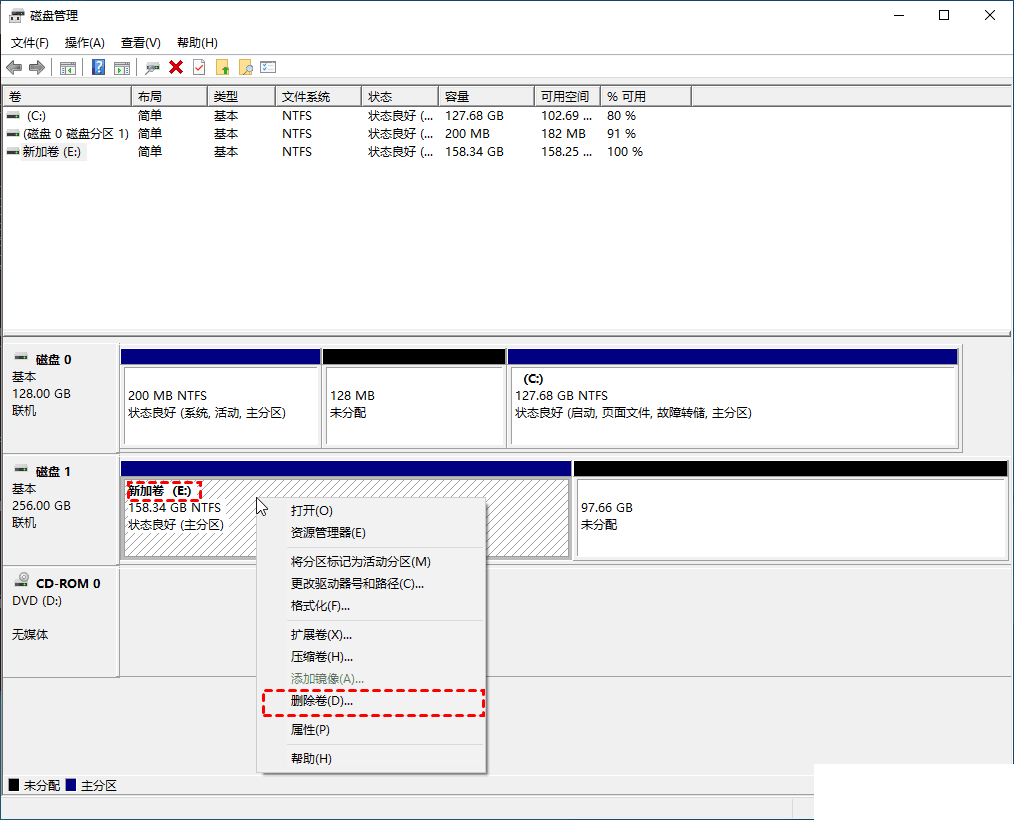The width and height of the screenshot is (1014, 820).
Task: Click the Forward arrow toolbar icon
Action: tap(37, 67)
